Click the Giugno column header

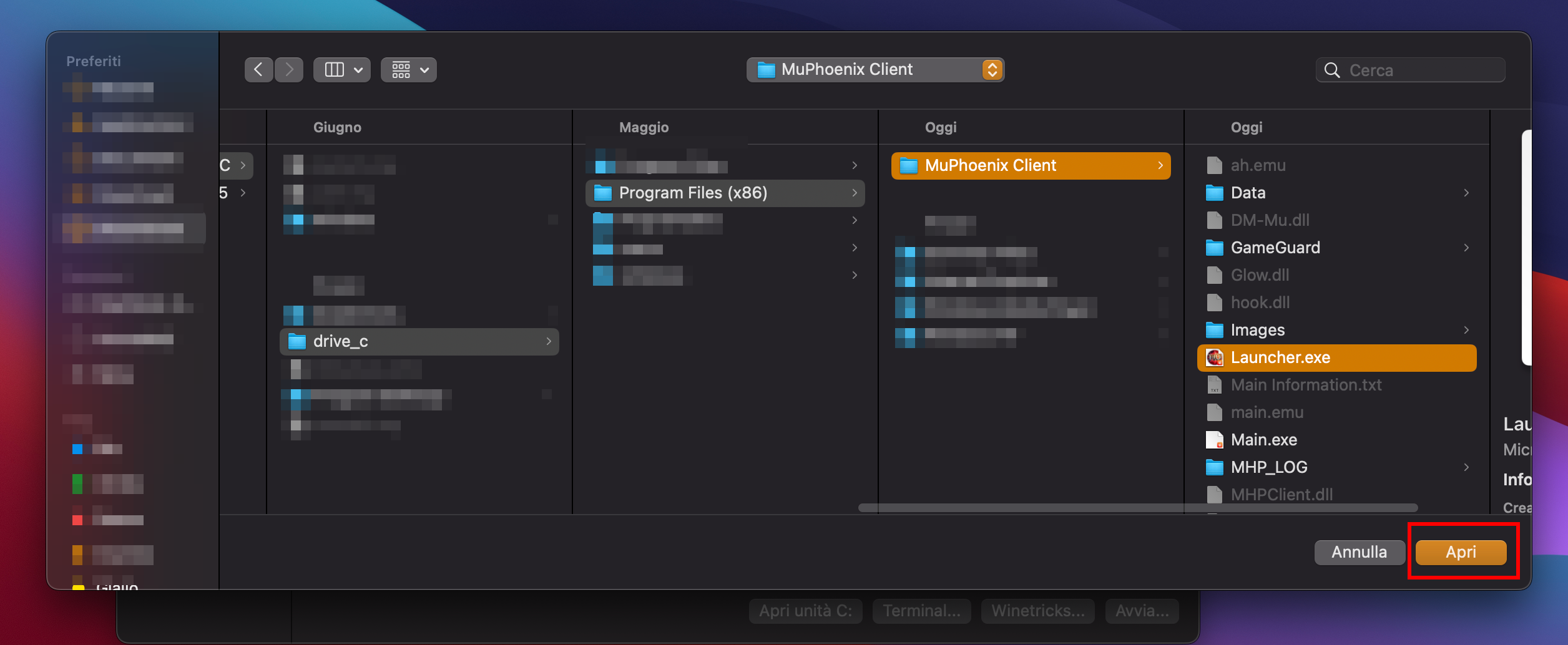click(x=337, y=127)
